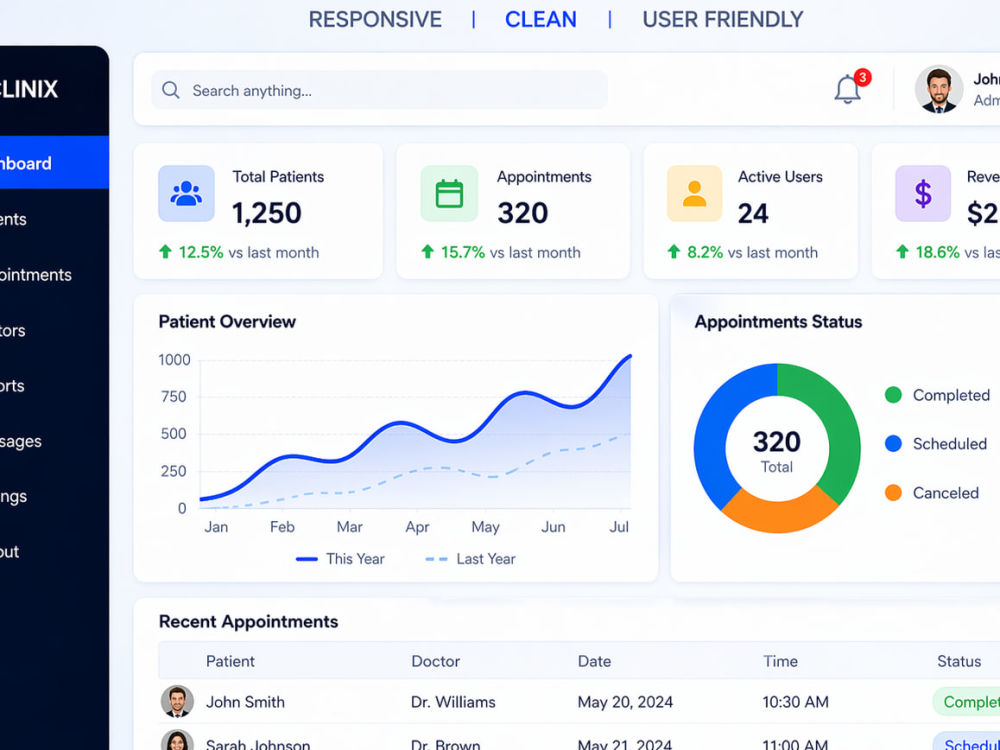The image size is (1000, 750).
Task: Click the orange Canceled legend dot
Action: click(x=893, y=492)
